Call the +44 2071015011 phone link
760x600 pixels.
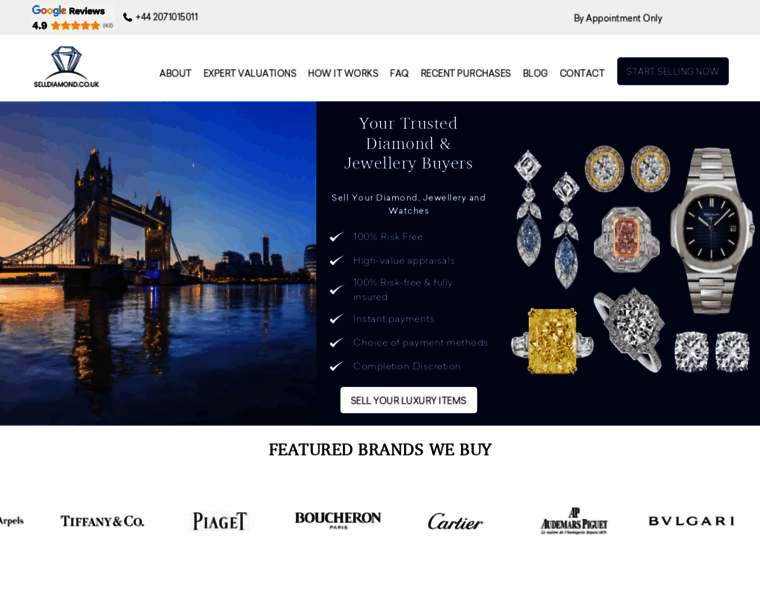(167, 17)
